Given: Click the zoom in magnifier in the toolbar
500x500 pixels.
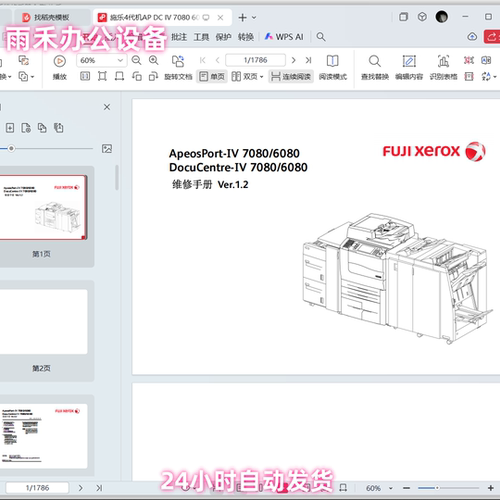Looking at the screenshot, I should pos(154,60).
